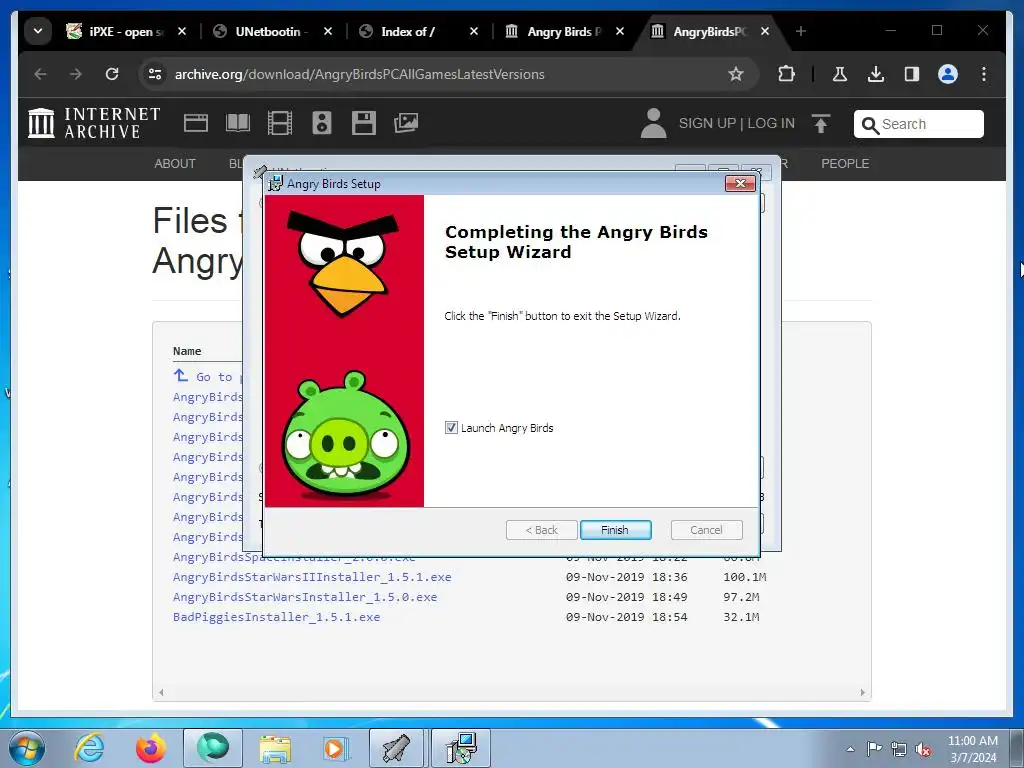The width and height of the screenshot is (1024, 768).
Task: Open the clock showing 11:00 AM
Action: [973, 749]
